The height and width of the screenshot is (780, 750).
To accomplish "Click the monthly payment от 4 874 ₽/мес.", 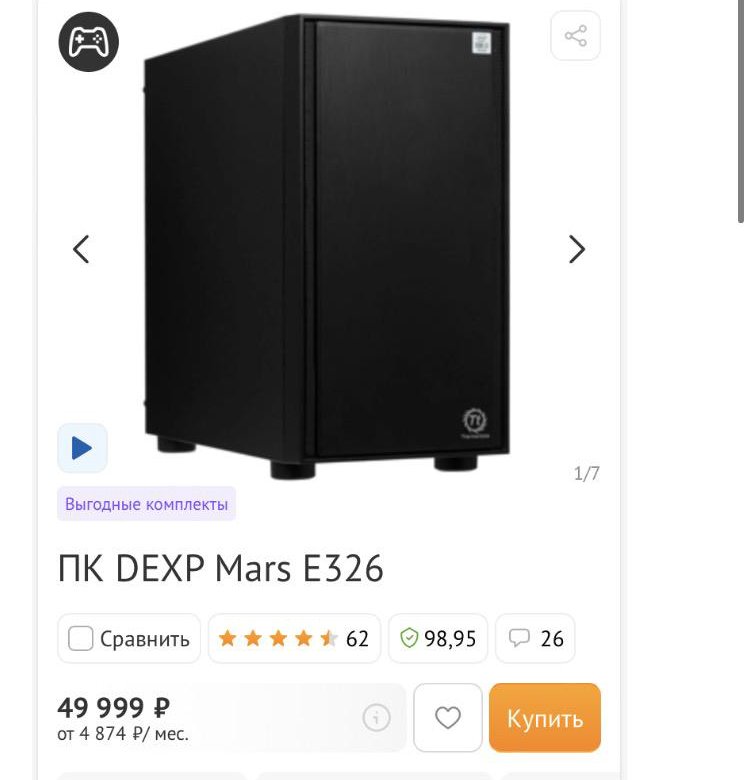I will (123, 734).
